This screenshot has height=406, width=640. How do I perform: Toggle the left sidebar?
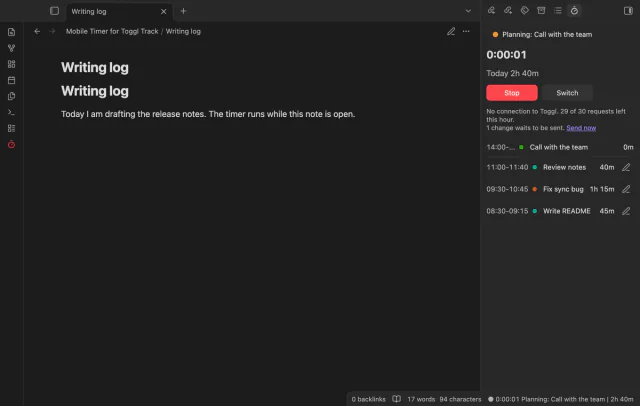[x=54, y=11]
